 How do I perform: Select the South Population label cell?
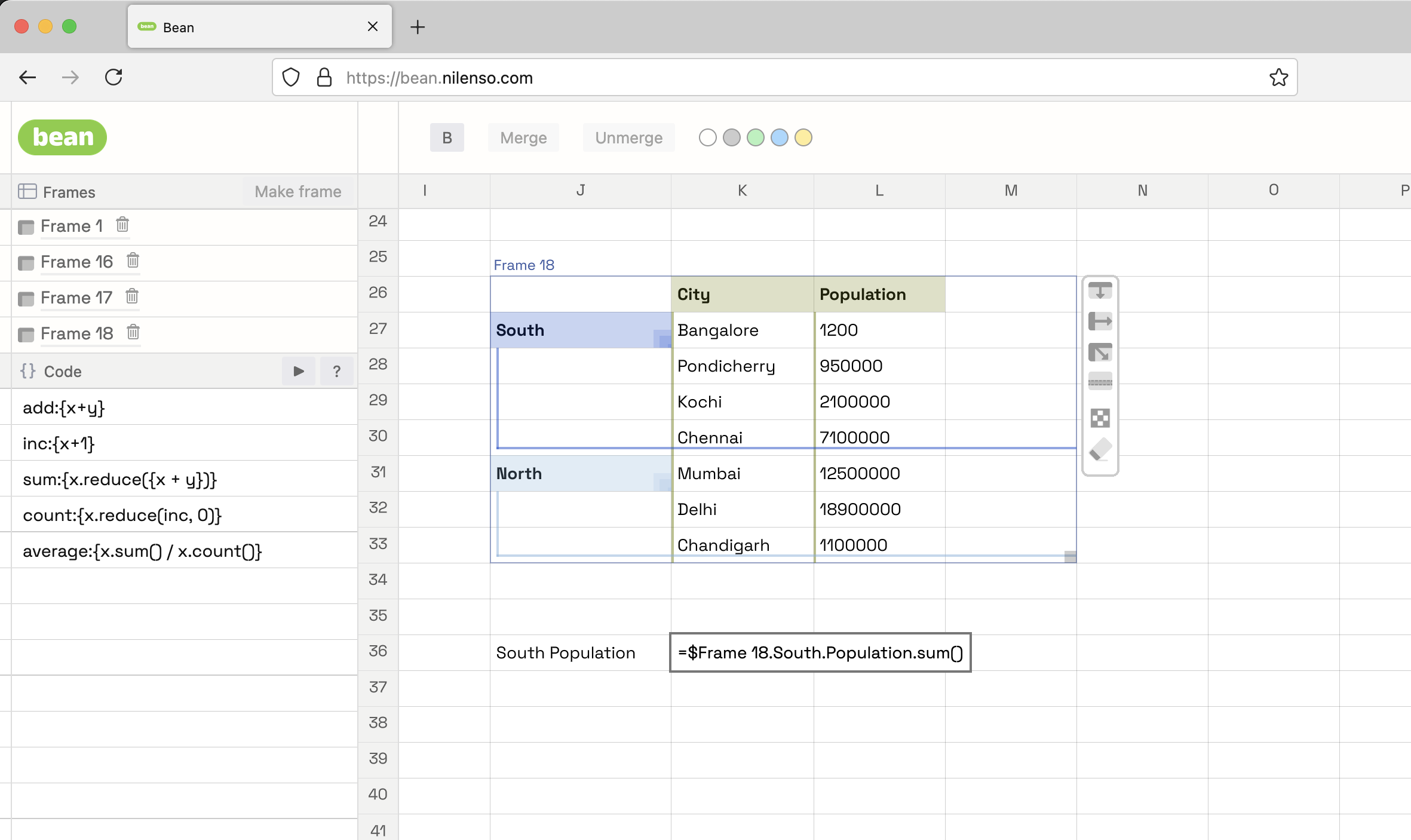point(581,652)
